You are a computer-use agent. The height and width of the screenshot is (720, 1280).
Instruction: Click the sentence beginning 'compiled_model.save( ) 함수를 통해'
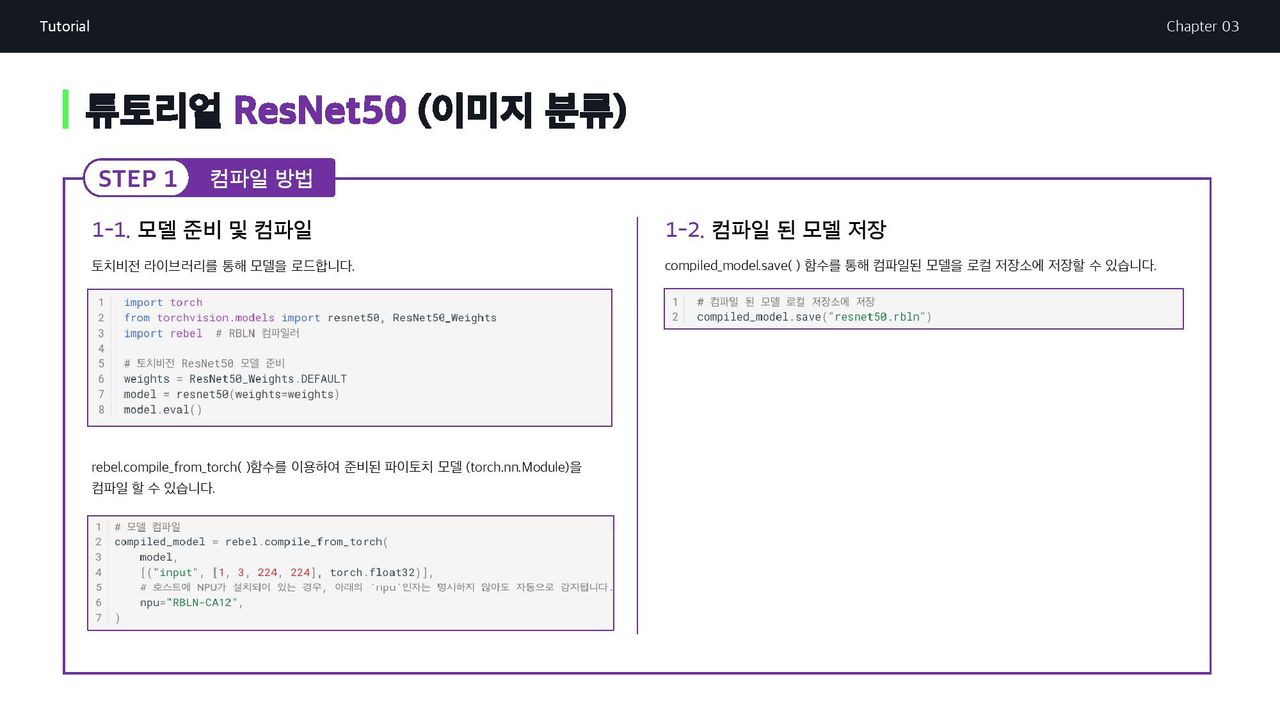click(x=910, y=266)
